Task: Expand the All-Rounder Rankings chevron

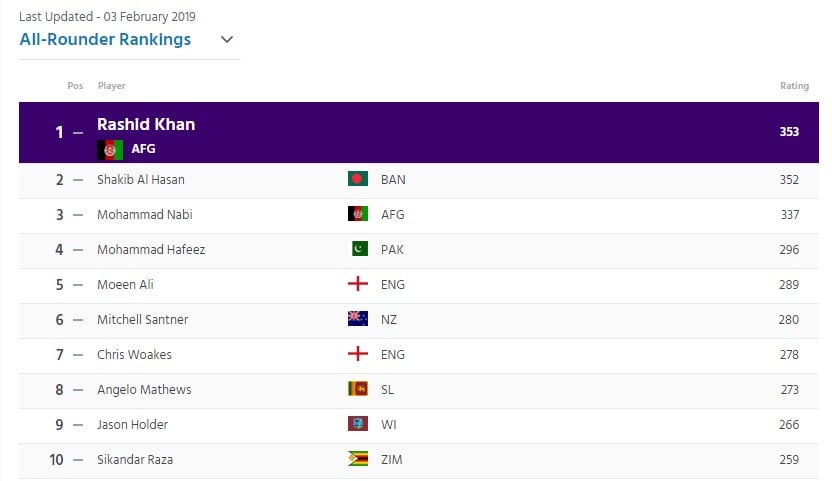Action: (x=227, y=39)
